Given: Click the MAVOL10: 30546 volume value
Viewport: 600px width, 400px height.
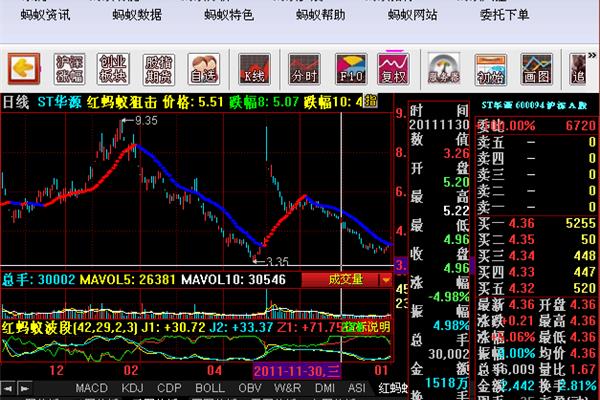Looking at the screenshot, I should coord(233,279).
